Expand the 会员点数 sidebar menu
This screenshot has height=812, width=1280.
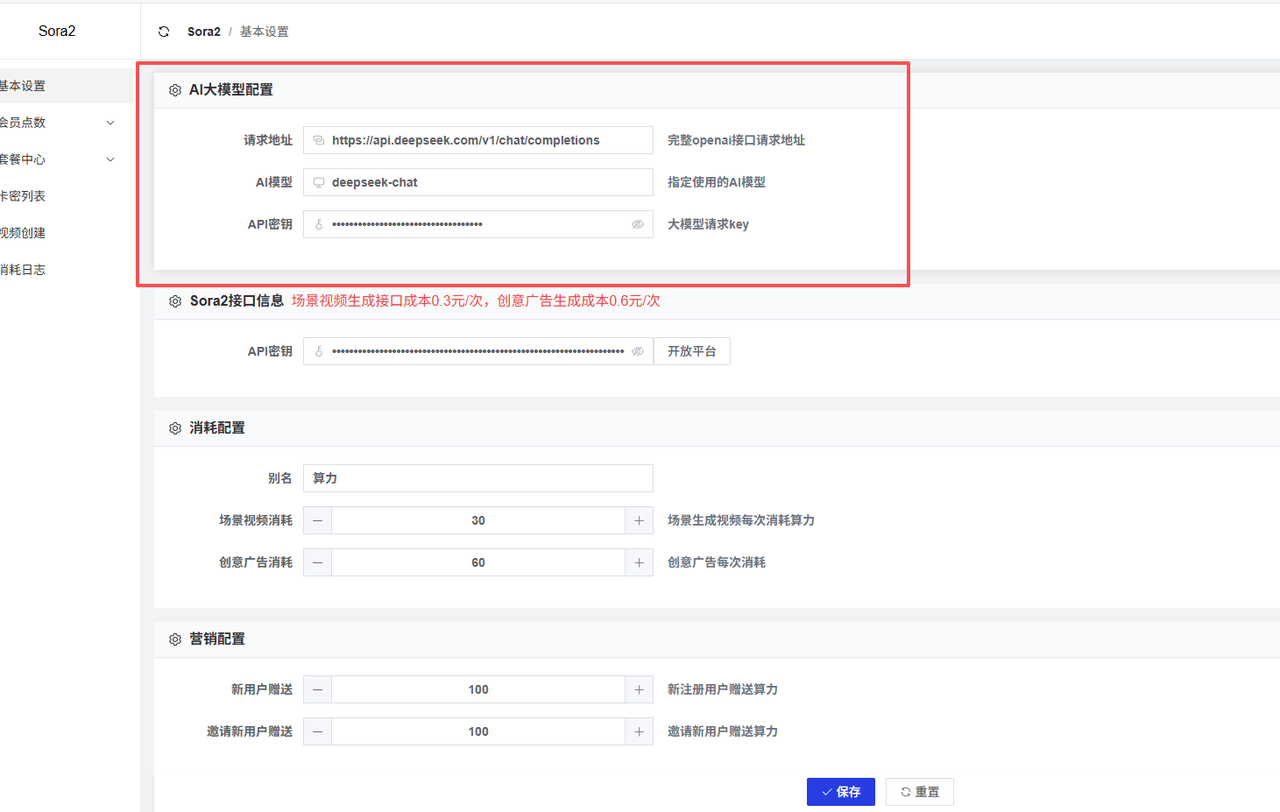point(58,123)
